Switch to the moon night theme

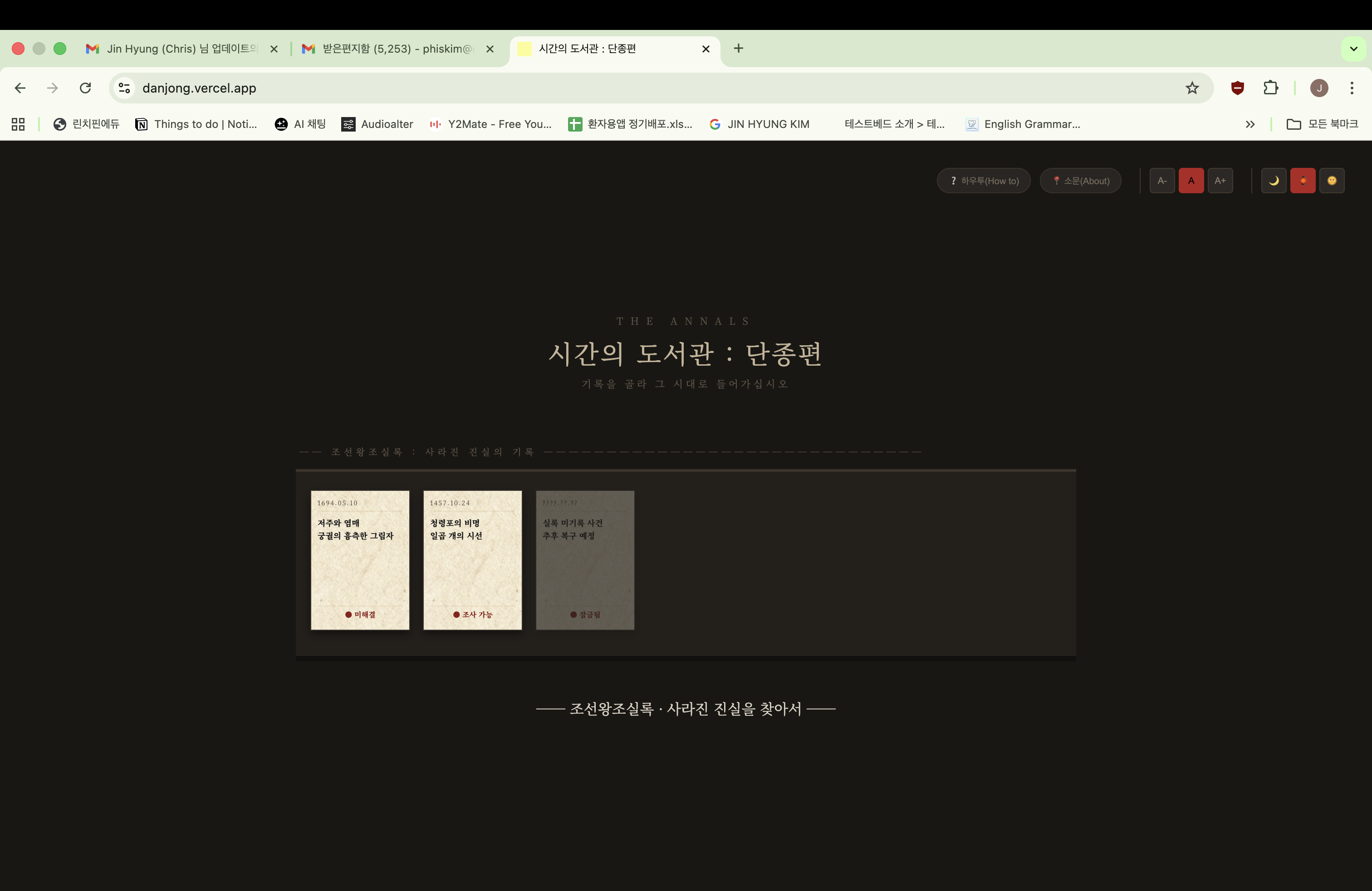coord(1274,181)
